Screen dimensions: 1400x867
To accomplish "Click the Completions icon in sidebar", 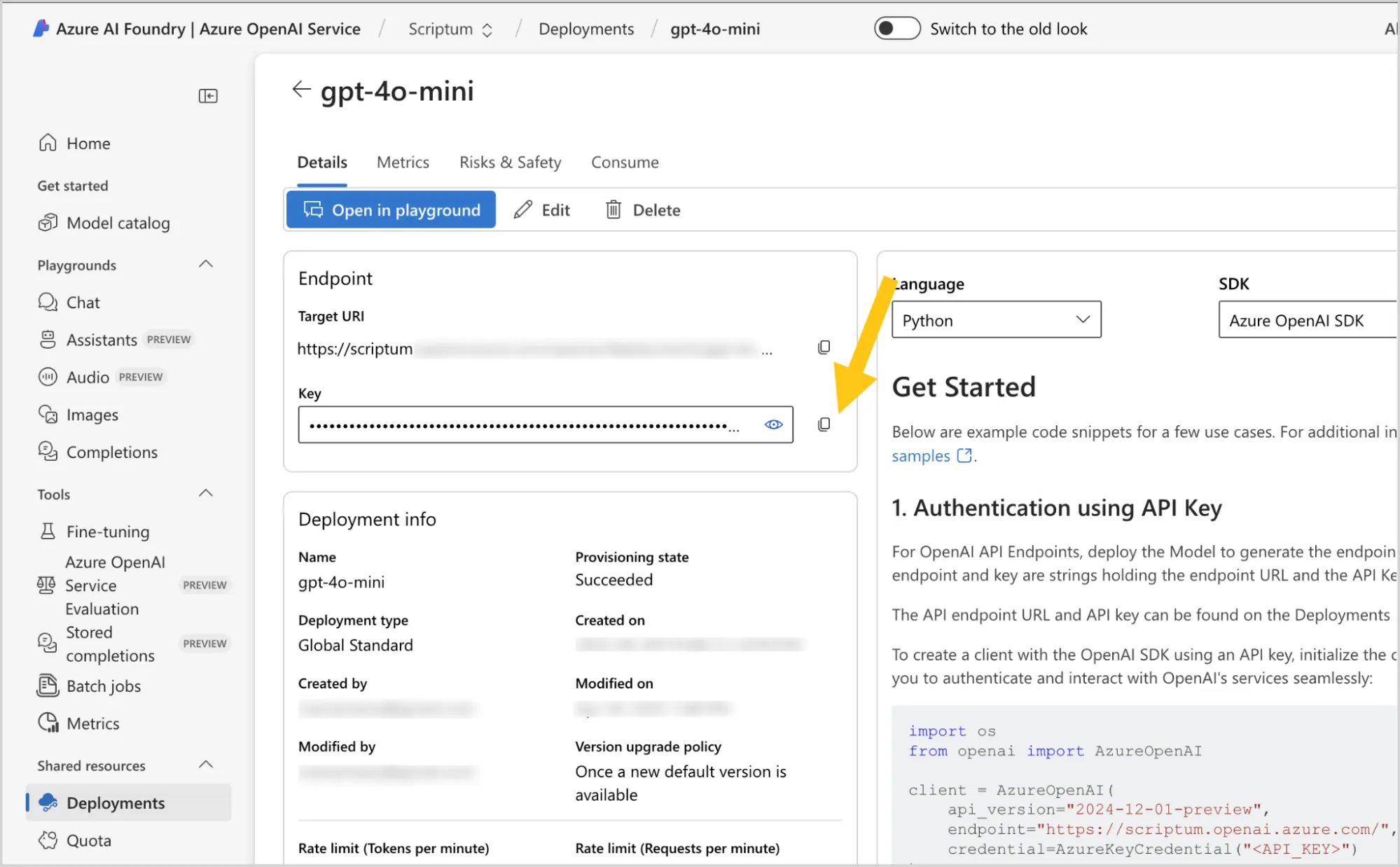I will (48, 452).
